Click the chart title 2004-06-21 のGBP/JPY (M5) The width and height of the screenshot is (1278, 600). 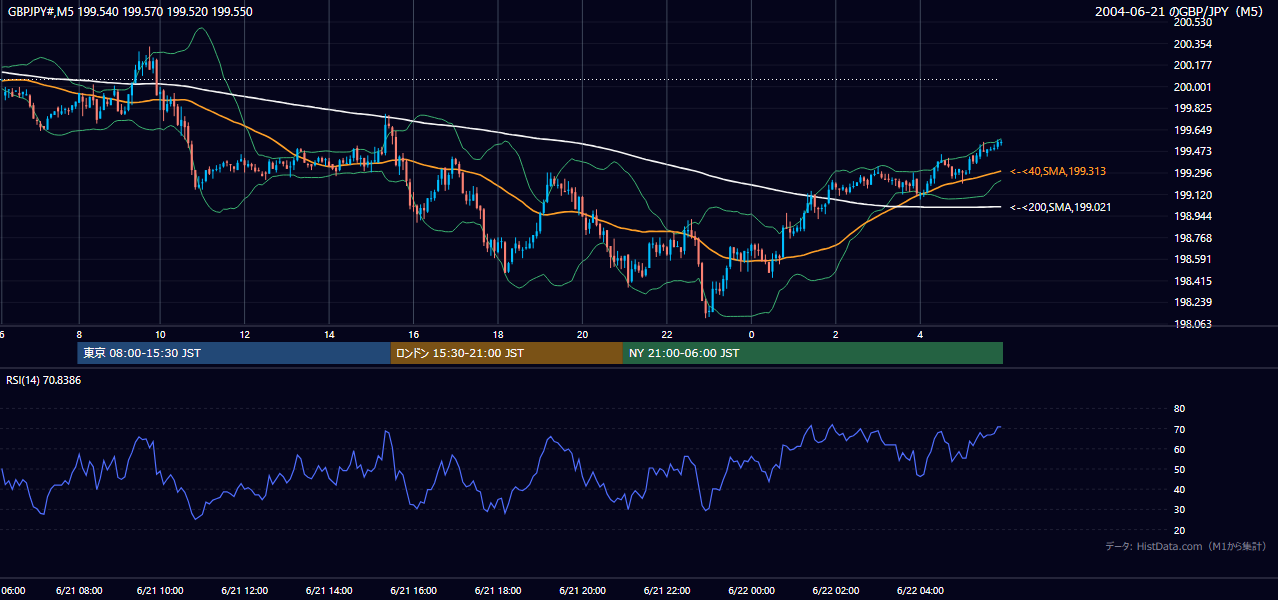(1180, 11)
